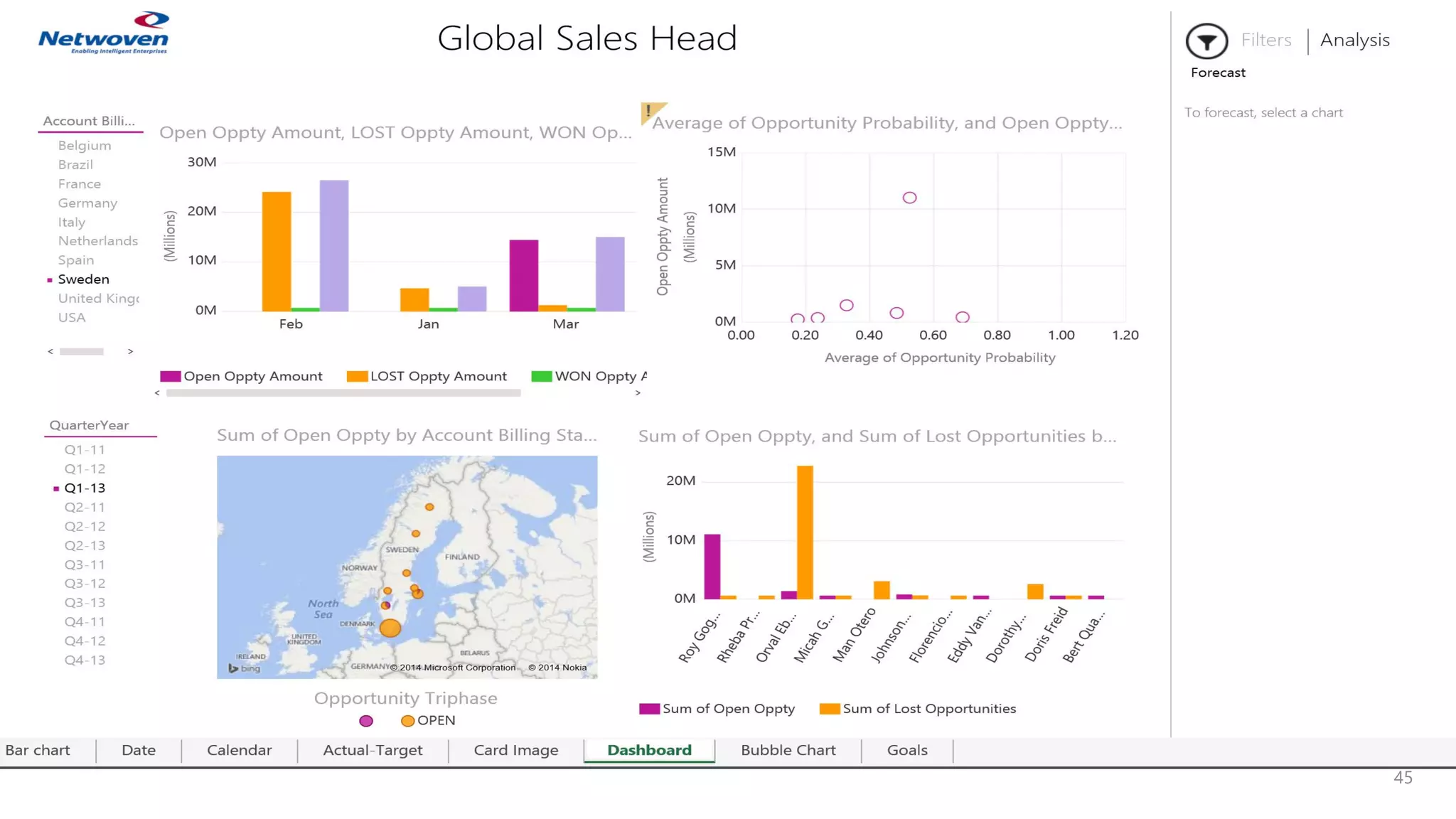Click the Netwoven logo
1456x819 pixels.
tap(104, 33)
